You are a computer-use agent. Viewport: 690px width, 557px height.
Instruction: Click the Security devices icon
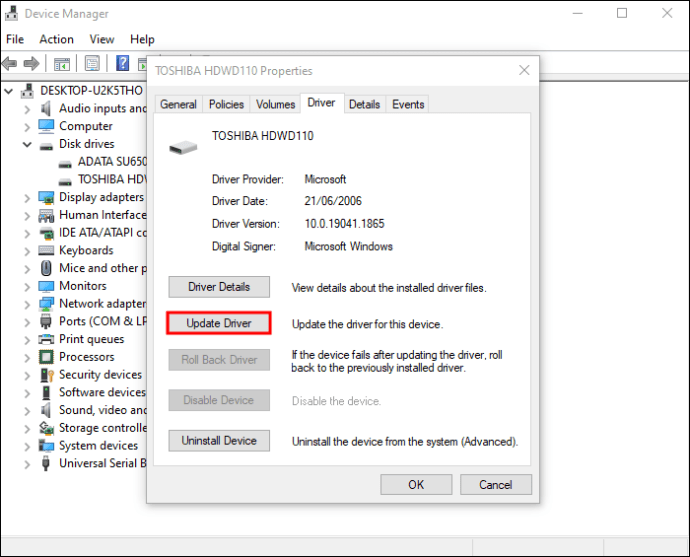tap(47, 375)
